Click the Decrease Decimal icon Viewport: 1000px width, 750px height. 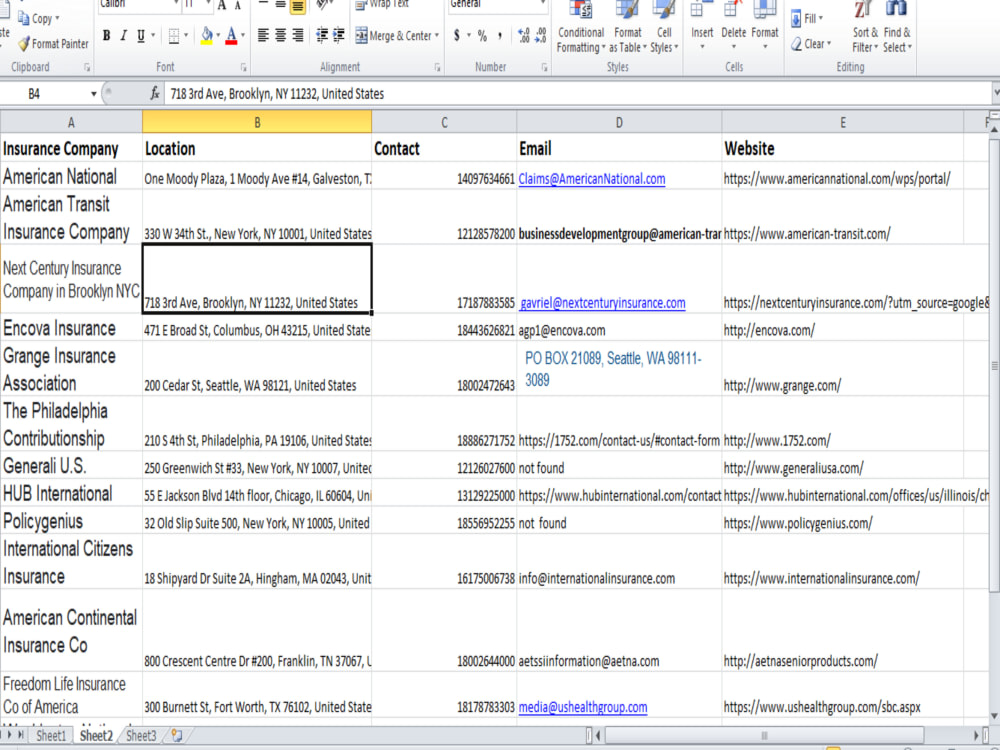[540, 36]
